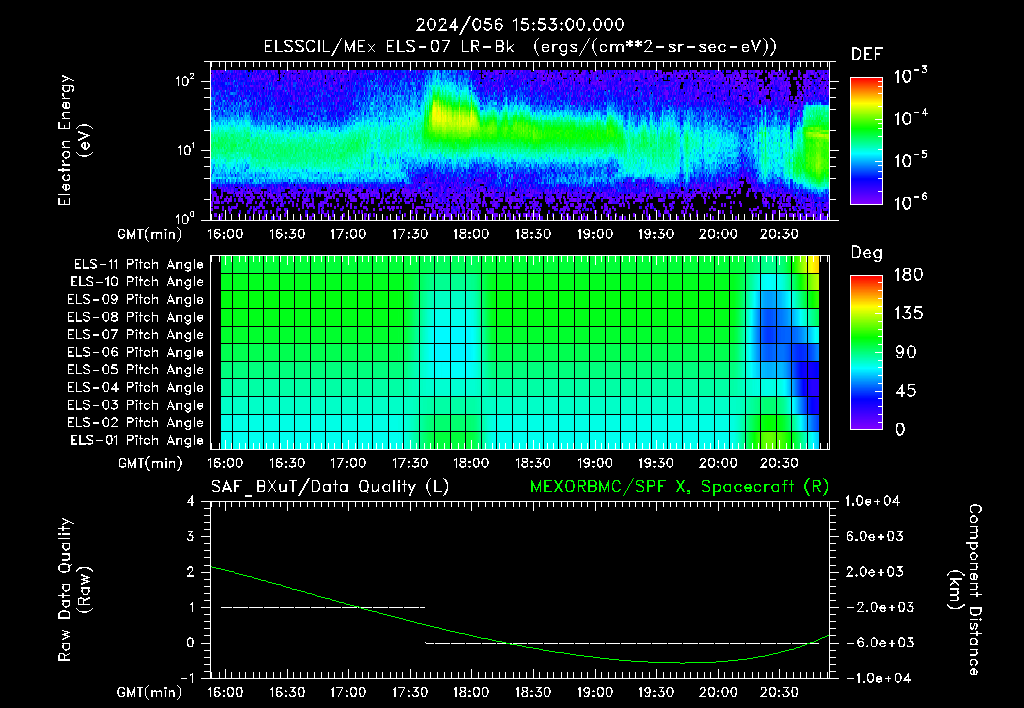Click the DEF label above the top color bar
This screenshot has width=1024, height=708.
coord(867,54)
